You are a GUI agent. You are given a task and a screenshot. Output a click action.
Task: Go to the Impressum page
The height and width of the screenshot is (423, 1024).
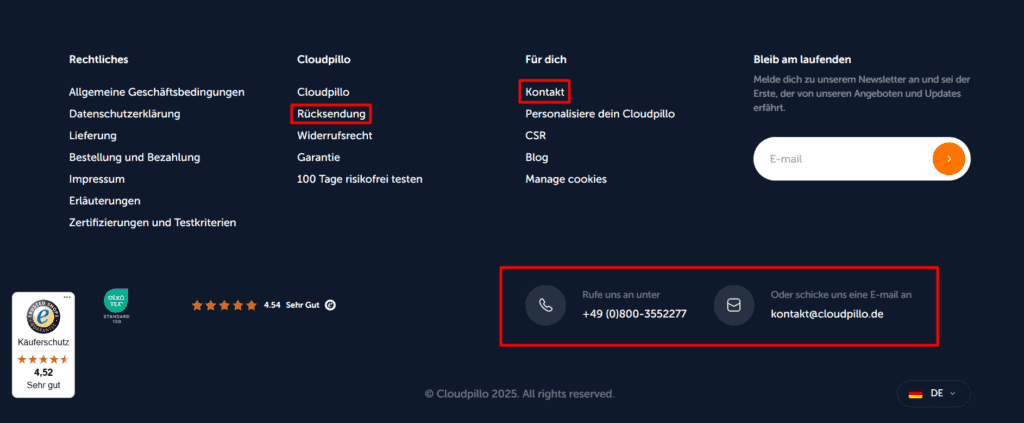coord(97,179)
